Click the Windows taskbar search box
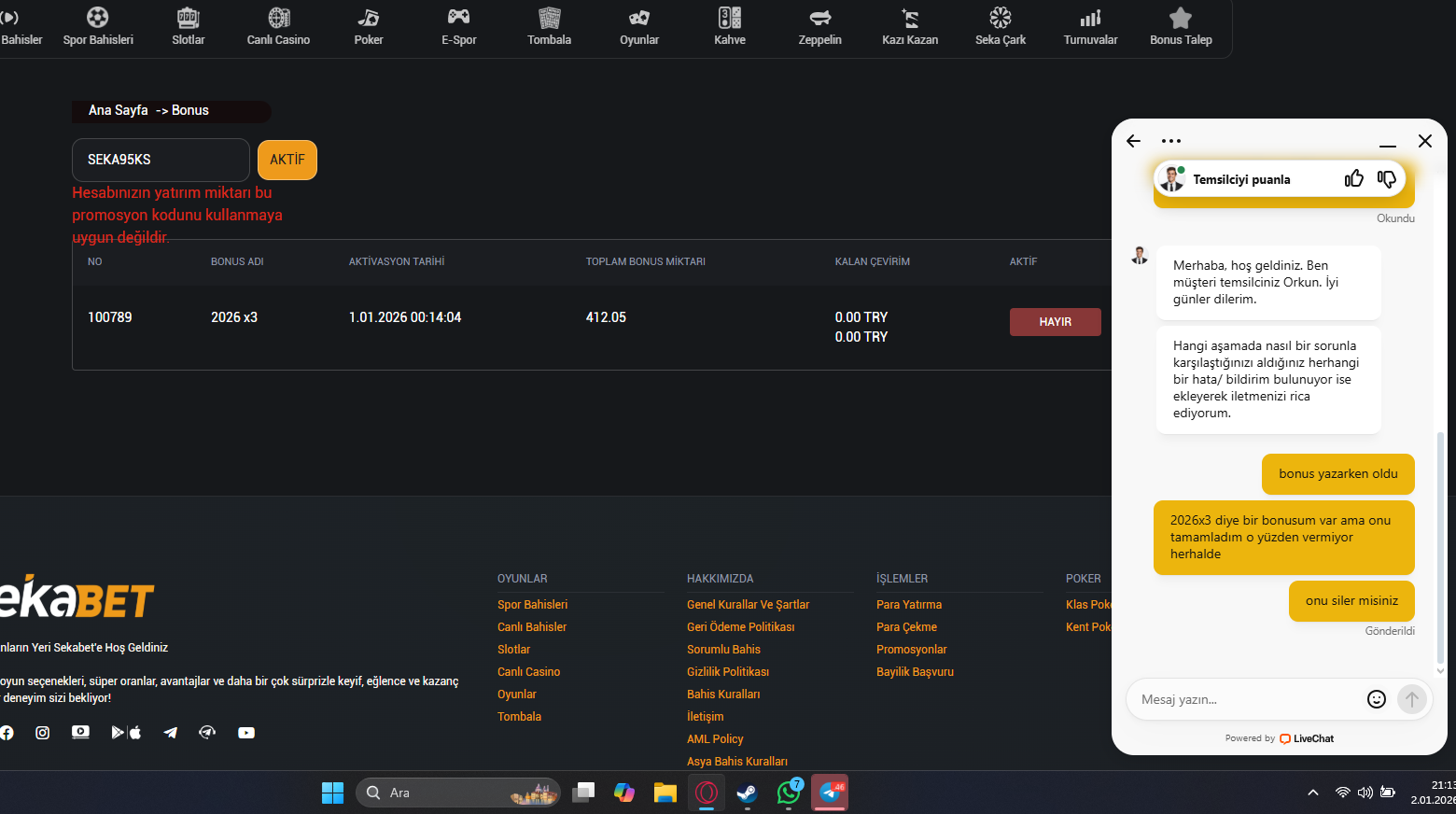1456x814 pixels. [x=458, y=793]
